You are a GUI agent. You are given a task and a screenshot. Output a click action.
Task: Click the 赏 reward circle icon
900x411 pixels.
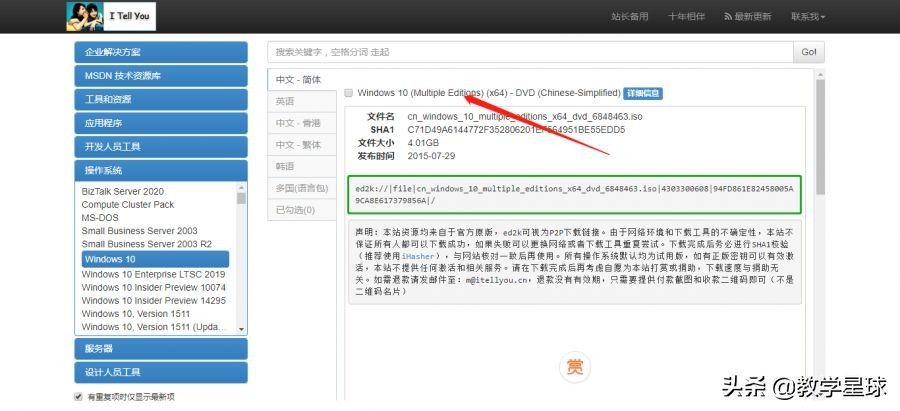[575, 367]
